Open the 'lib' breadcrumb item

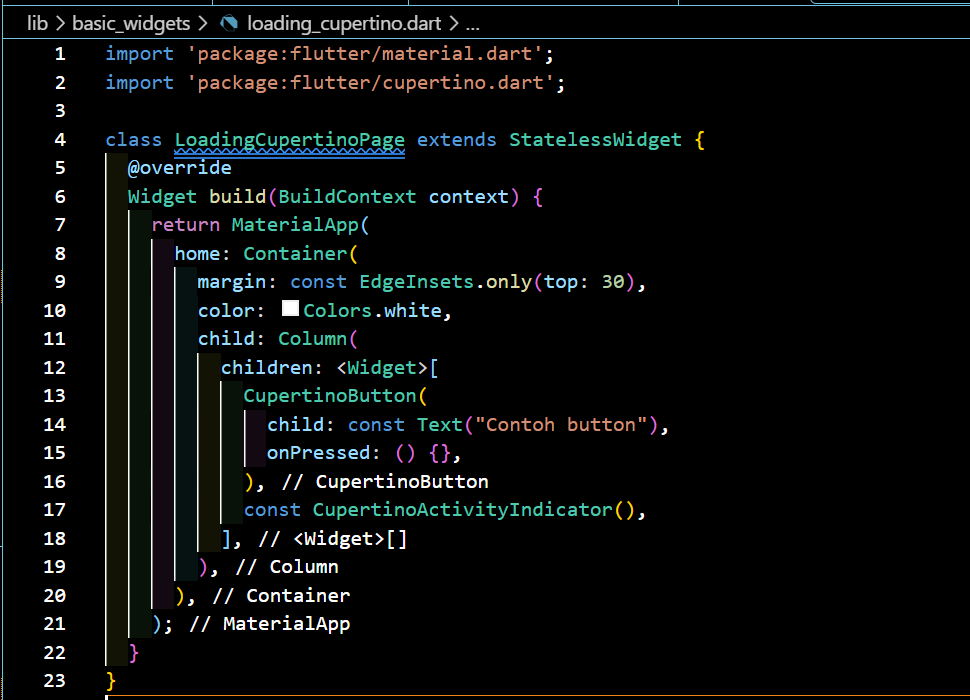[37, 23]
